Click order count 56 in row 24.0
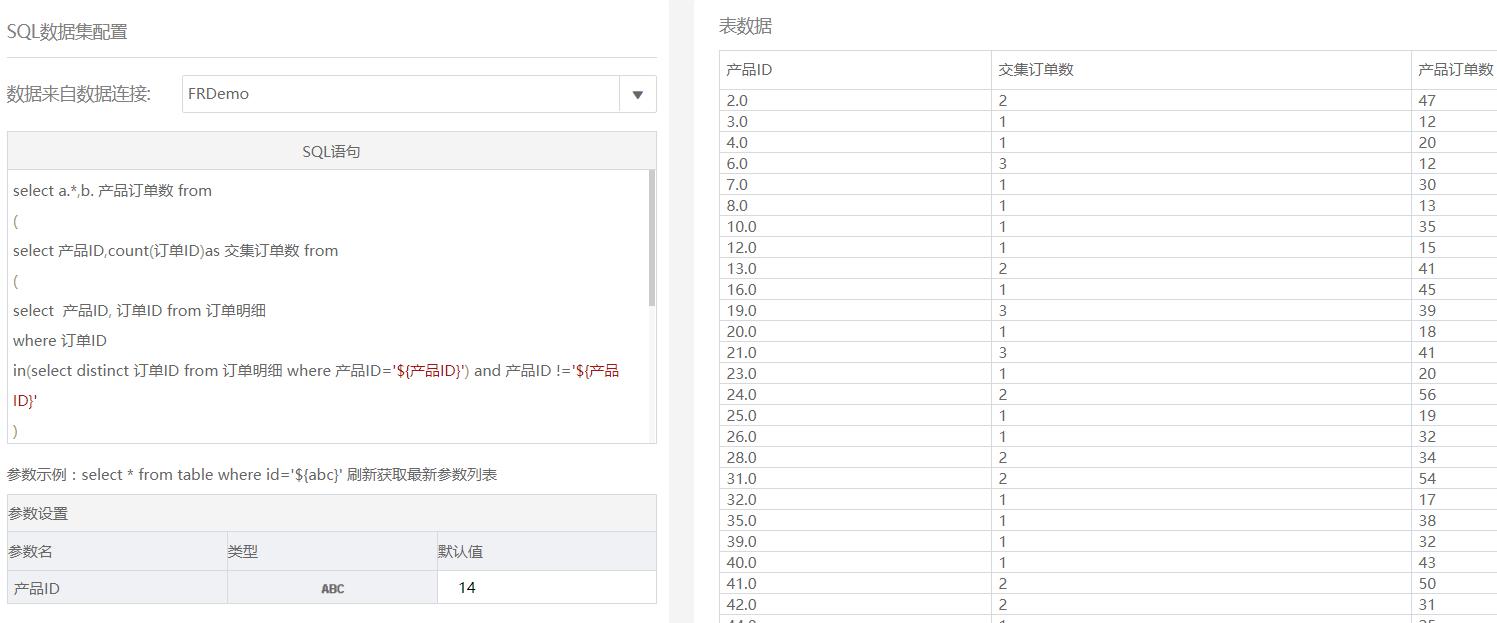The image size is (1497, 623). (1455, 394)
